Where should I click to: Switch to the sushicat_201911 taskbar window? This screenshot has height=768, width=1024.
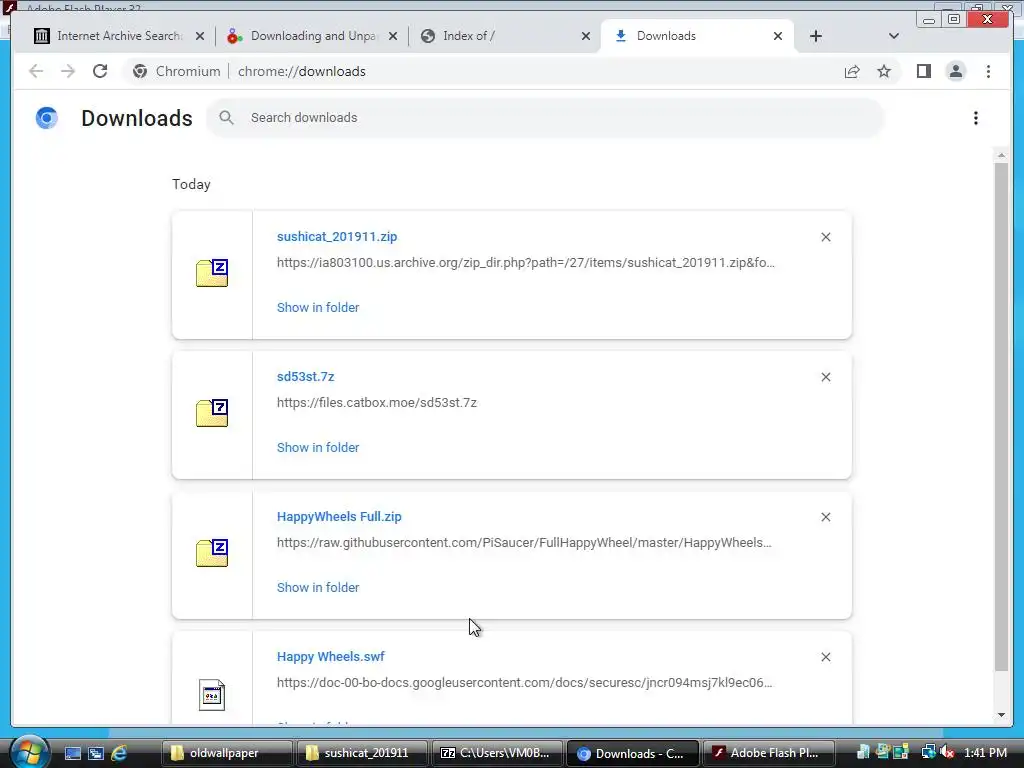click(x=362, y=753)
